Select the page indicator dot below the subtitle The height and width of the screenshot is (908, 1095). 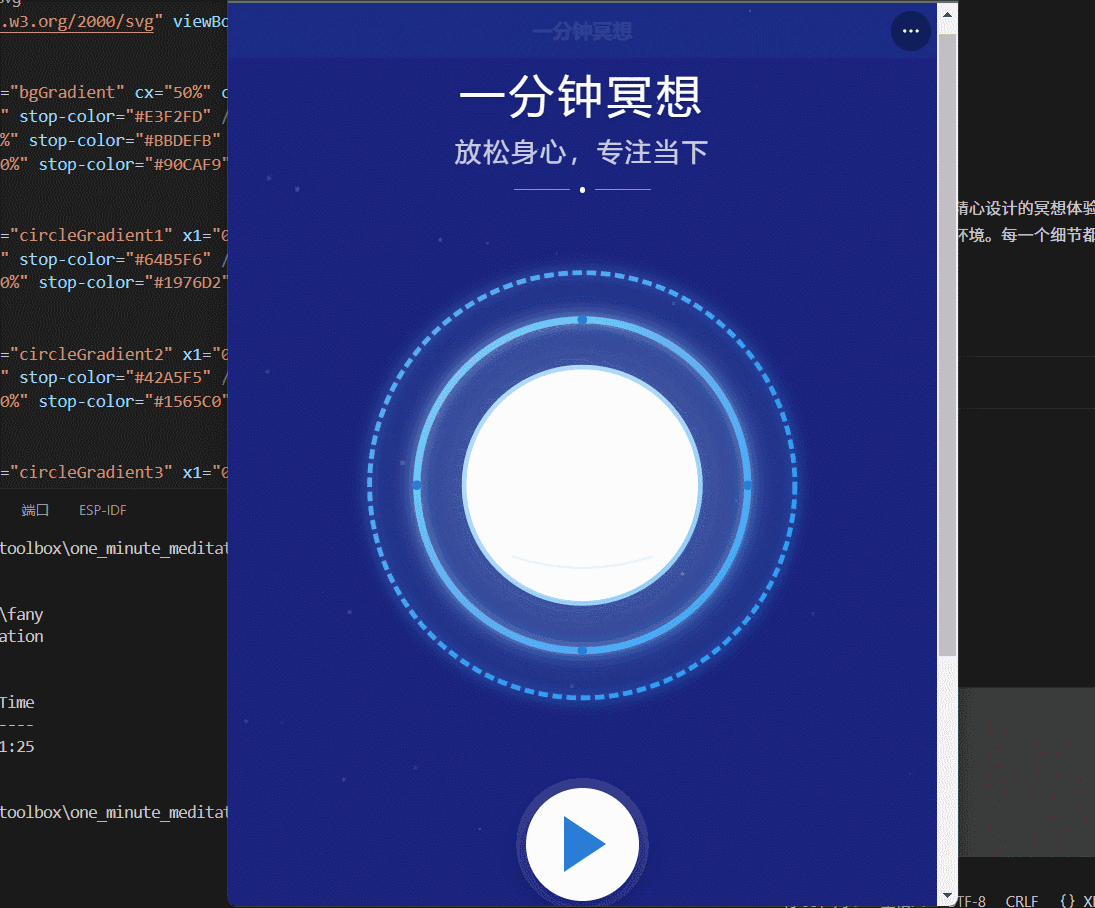point(581,189)
